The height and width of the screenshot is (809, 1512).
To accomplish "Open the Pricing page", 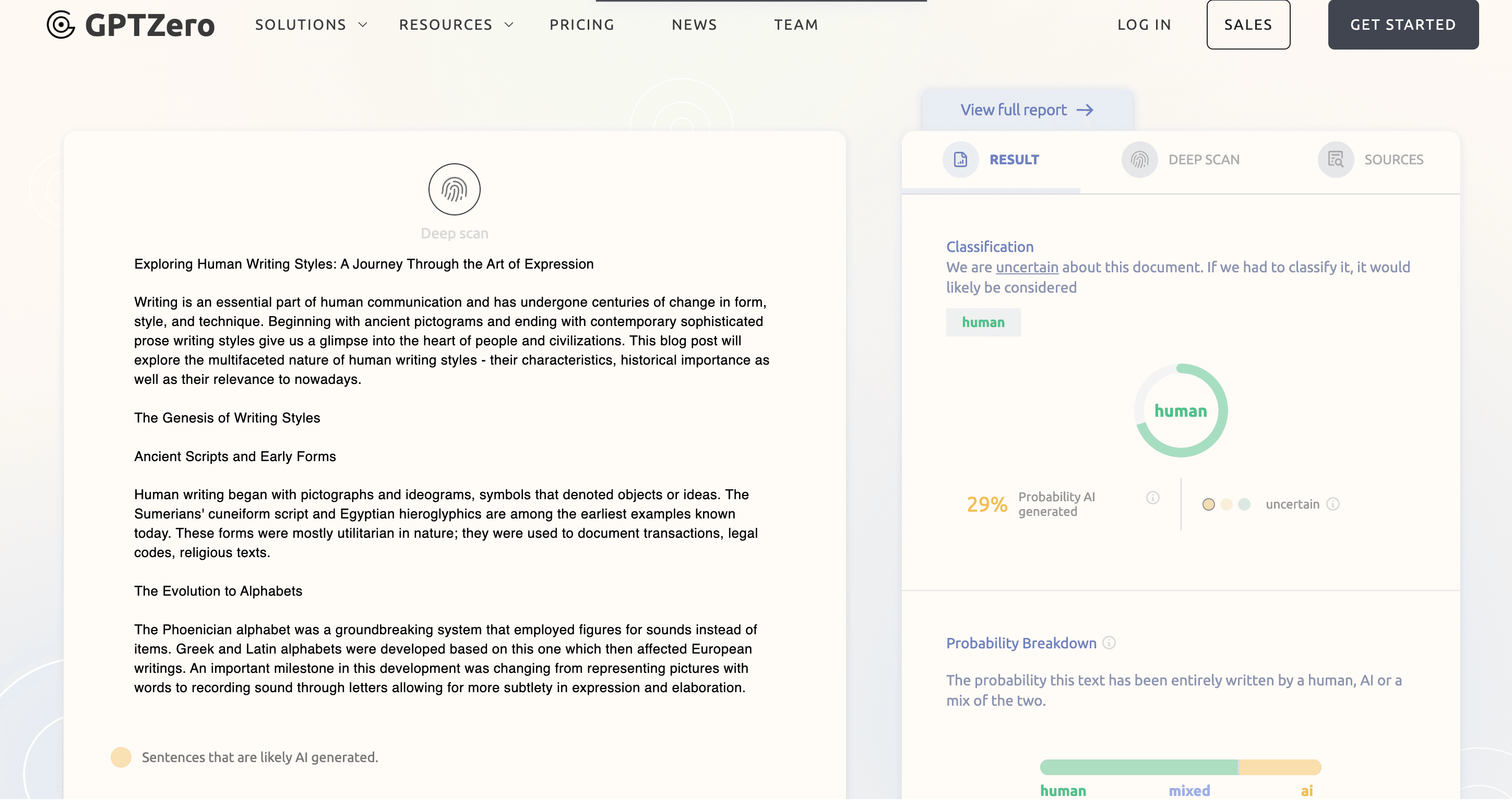I will (x=581, y=25).
